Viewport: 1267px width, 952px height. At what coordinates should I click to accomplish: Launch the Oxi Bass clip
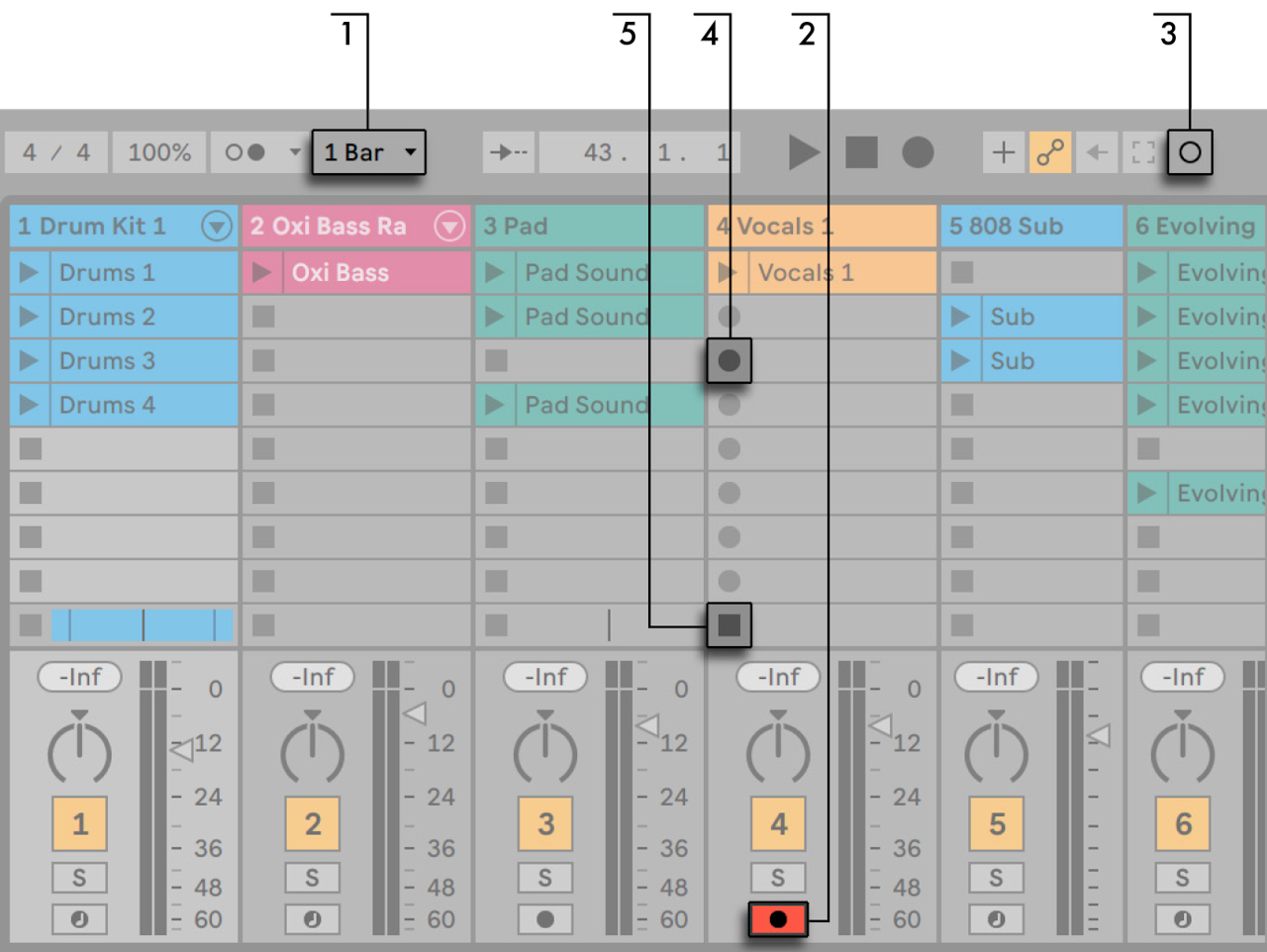(x=261, y=272)
